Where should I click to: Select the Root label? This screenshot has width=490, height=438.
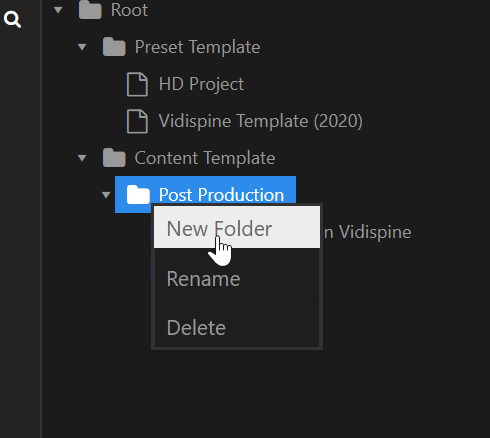[x=129, y=10]
